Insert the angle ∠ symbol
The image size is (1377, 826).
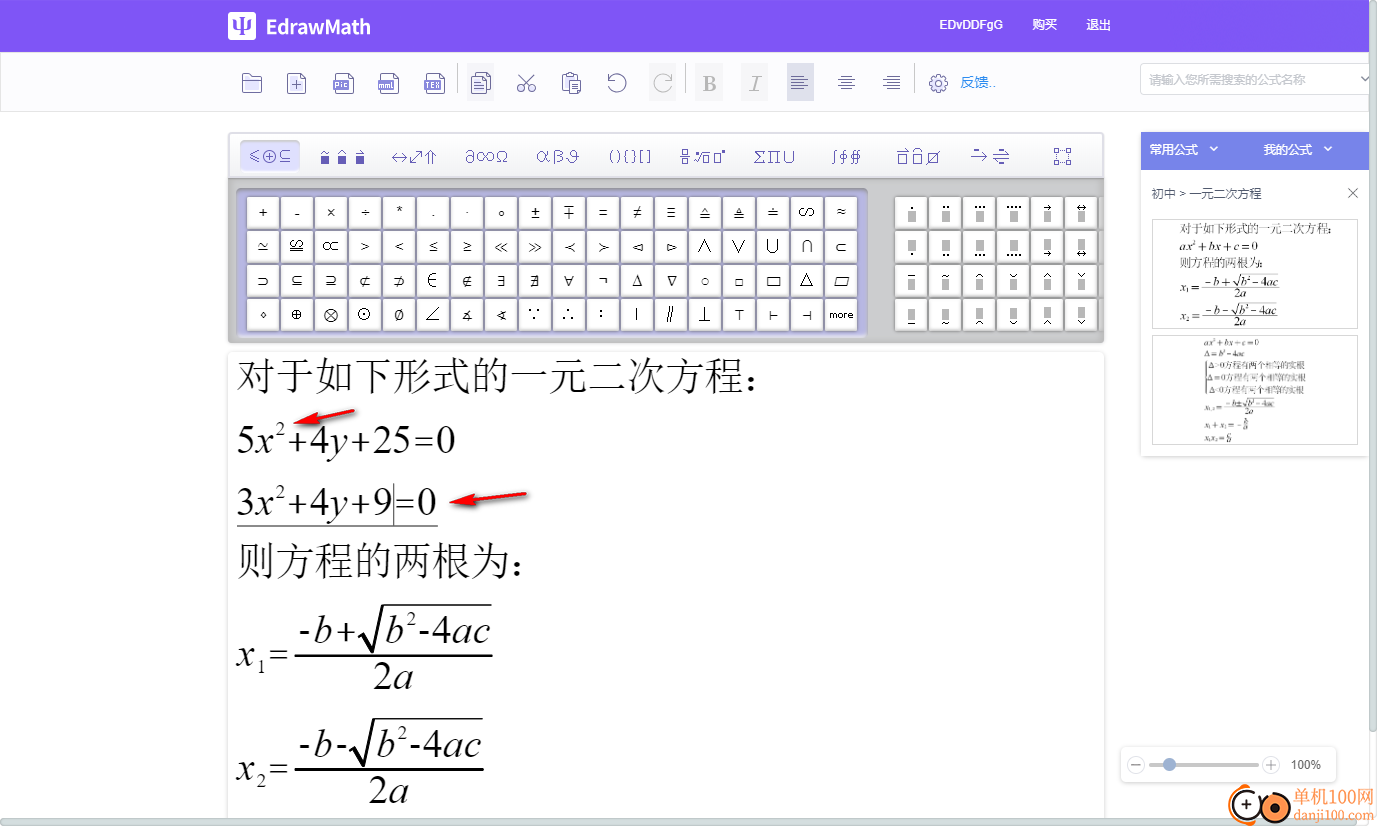pyautogui.click(x=433, y=314)
